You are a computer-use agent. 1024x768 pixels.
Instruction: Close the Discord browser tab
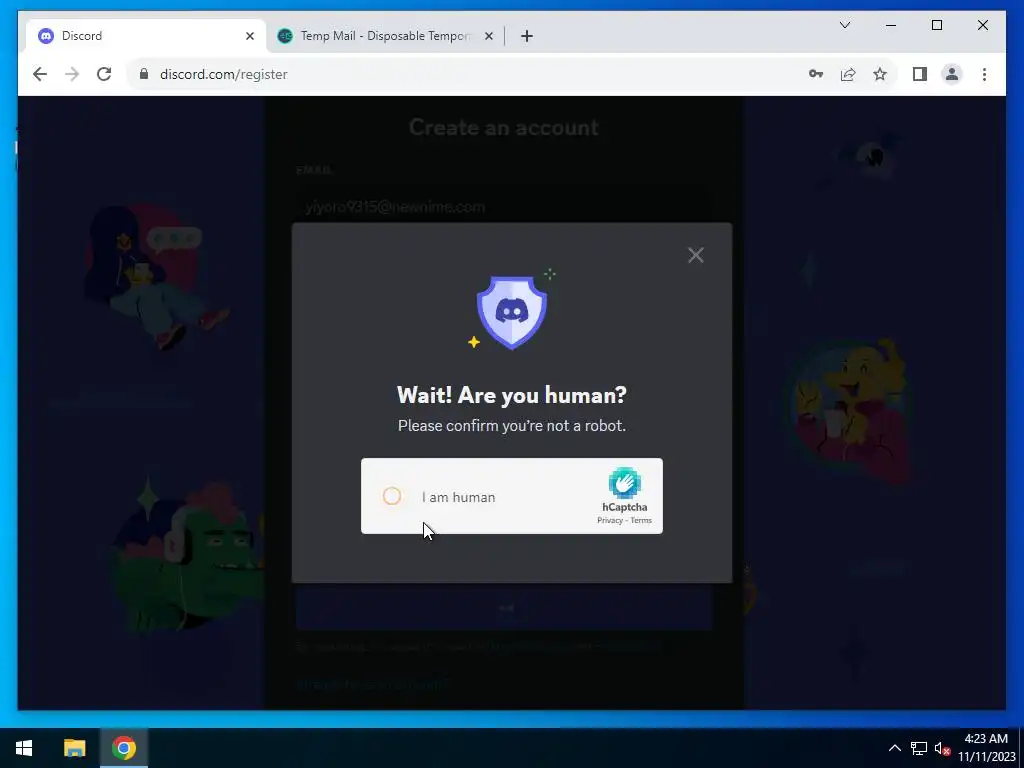[249, 36]
